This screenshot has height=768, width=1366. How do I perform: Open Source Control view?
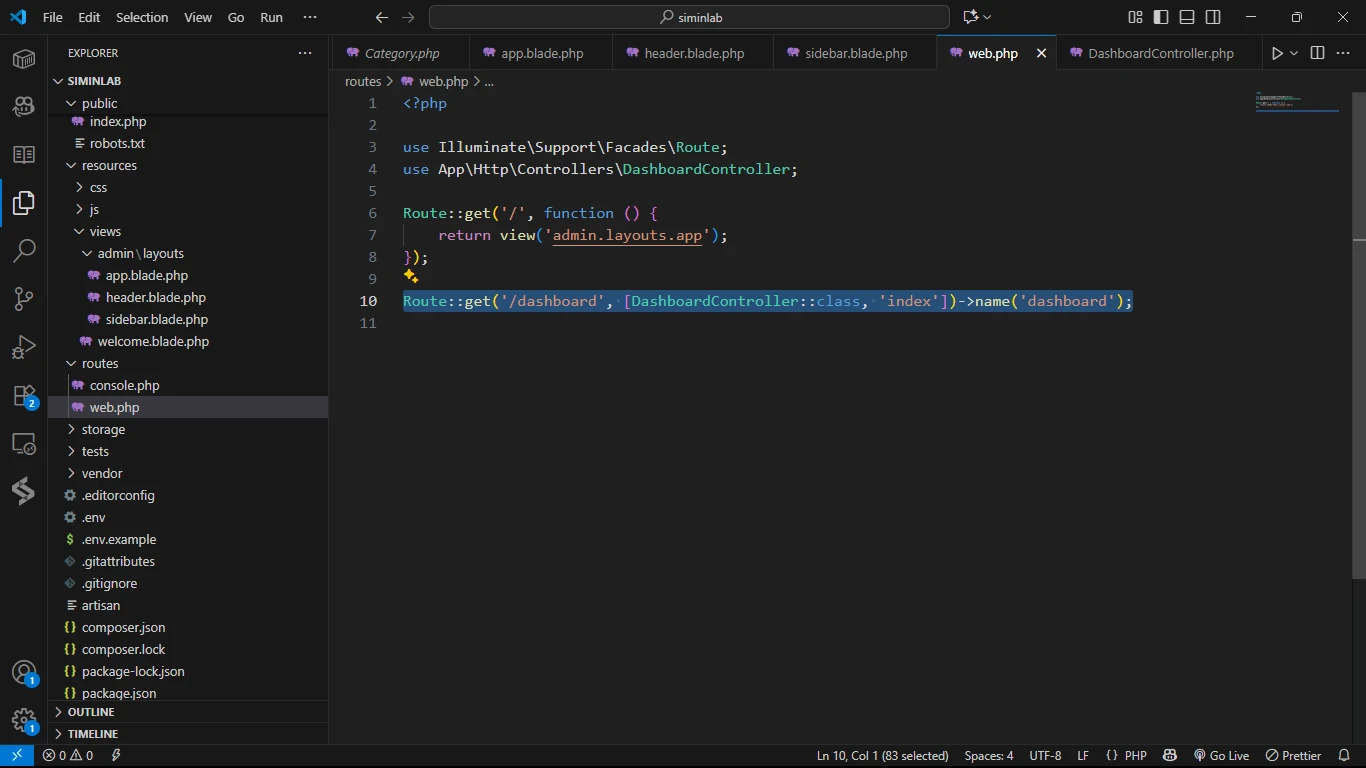click(24, 299)
